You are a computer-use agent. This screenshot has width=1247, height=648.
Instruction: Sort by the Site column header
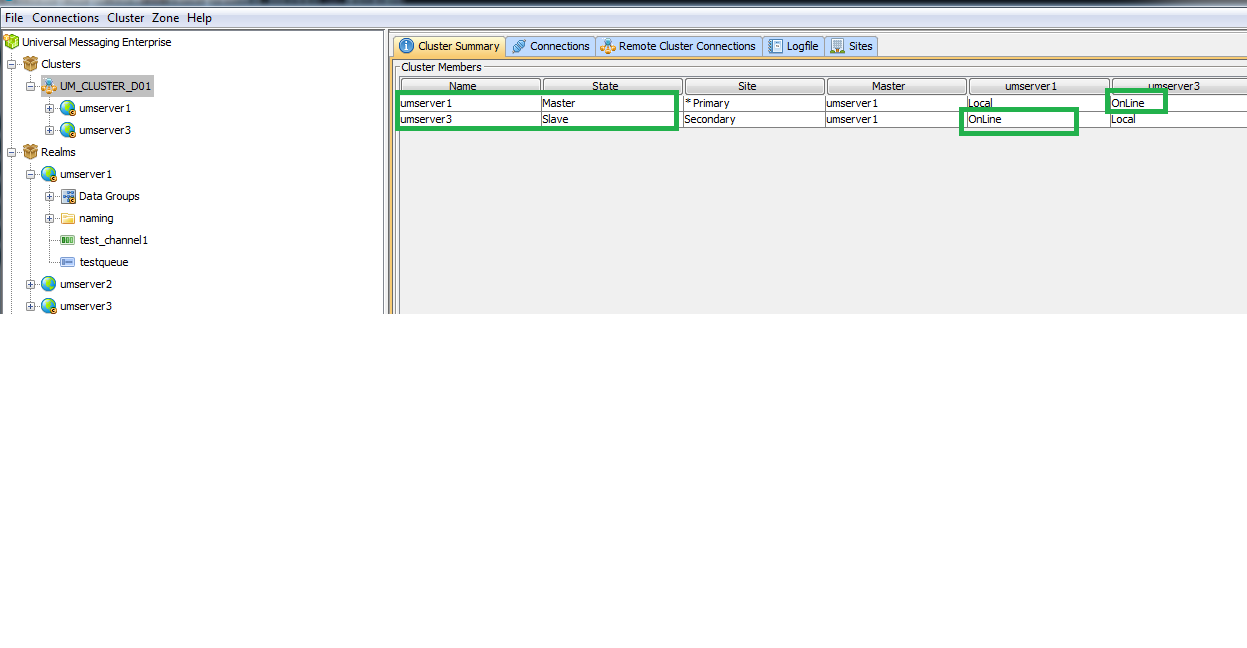tap(755, 86)
